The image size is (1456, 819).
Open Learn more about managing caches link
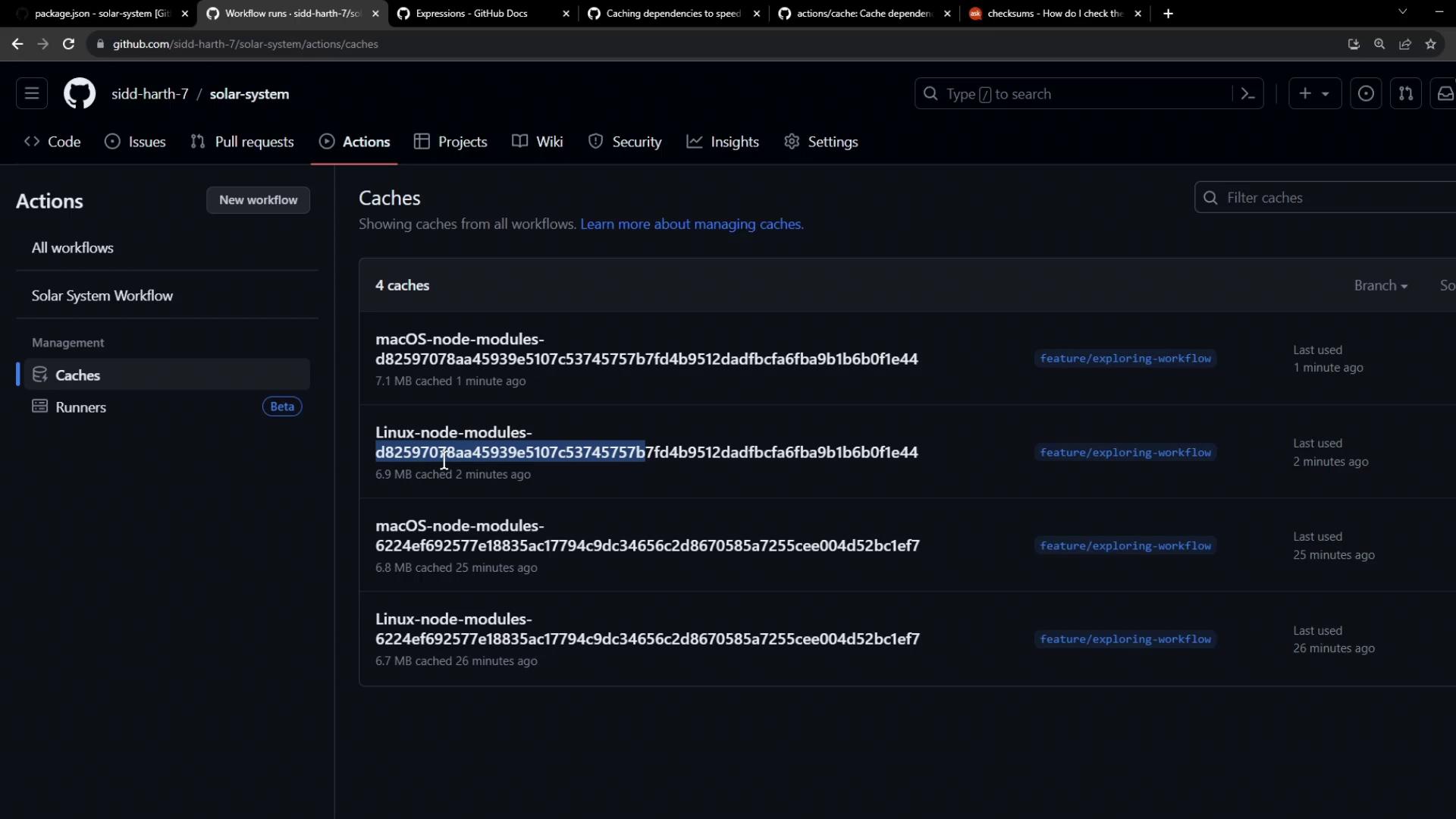tap(691, 224)
